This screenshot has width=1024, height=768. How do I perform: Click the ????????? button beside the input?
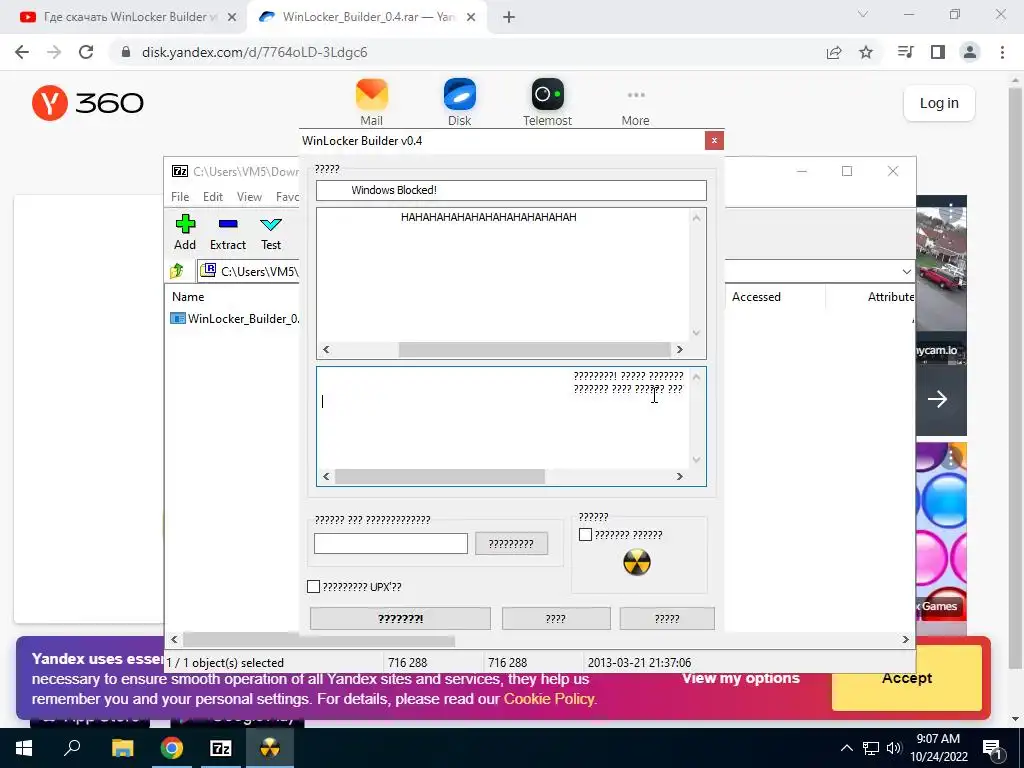[511, 543]
